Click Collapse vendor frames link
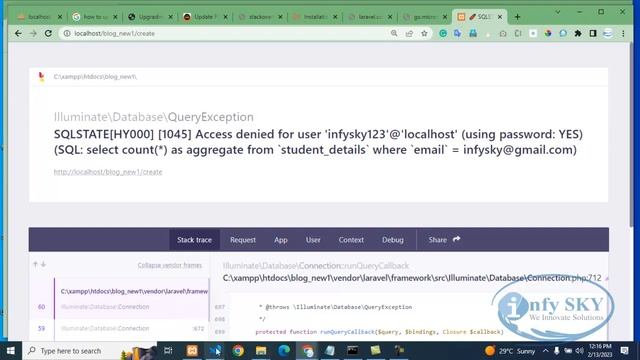The width and height of the screenshot is (640, 360). click(x=169, y=265)
